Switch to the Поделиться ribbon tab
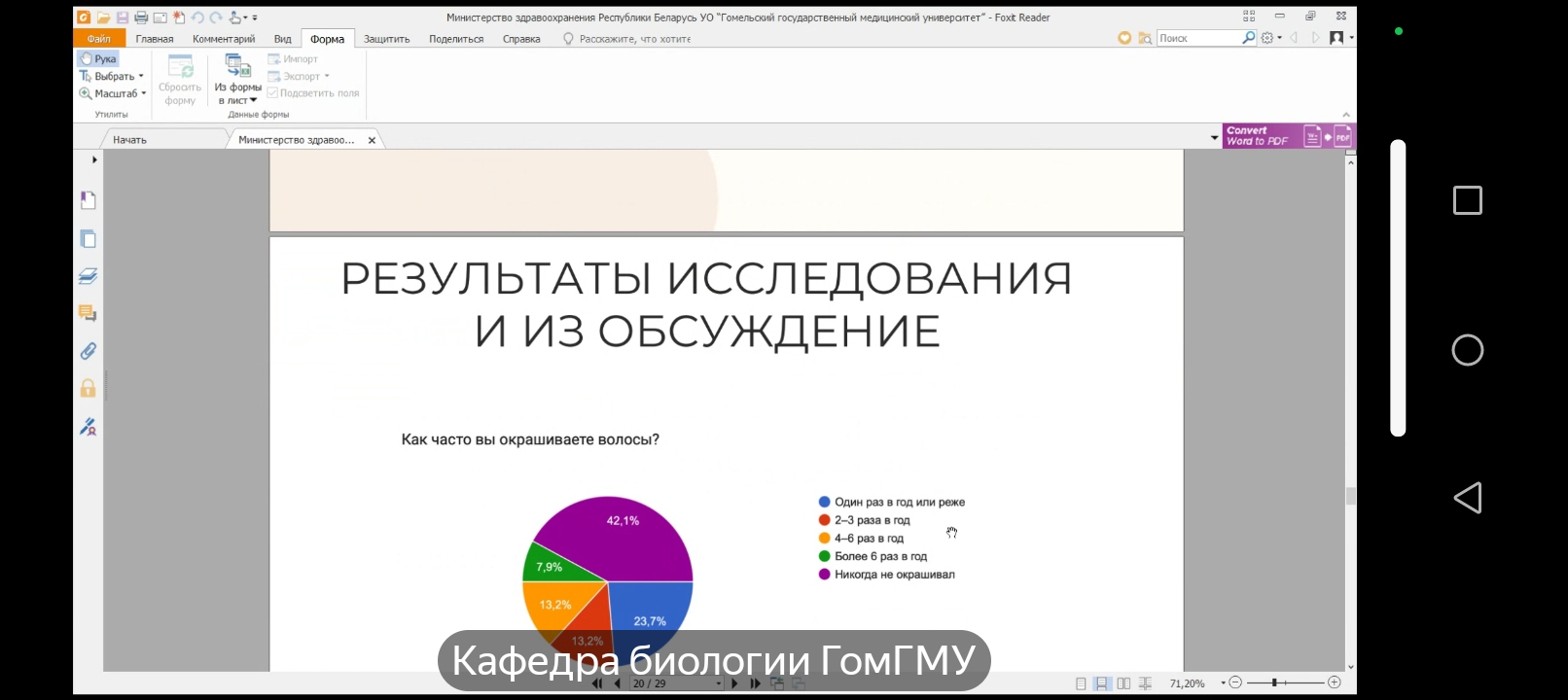The width and height of the screenshot is (1568, 700). pos(456,39)
